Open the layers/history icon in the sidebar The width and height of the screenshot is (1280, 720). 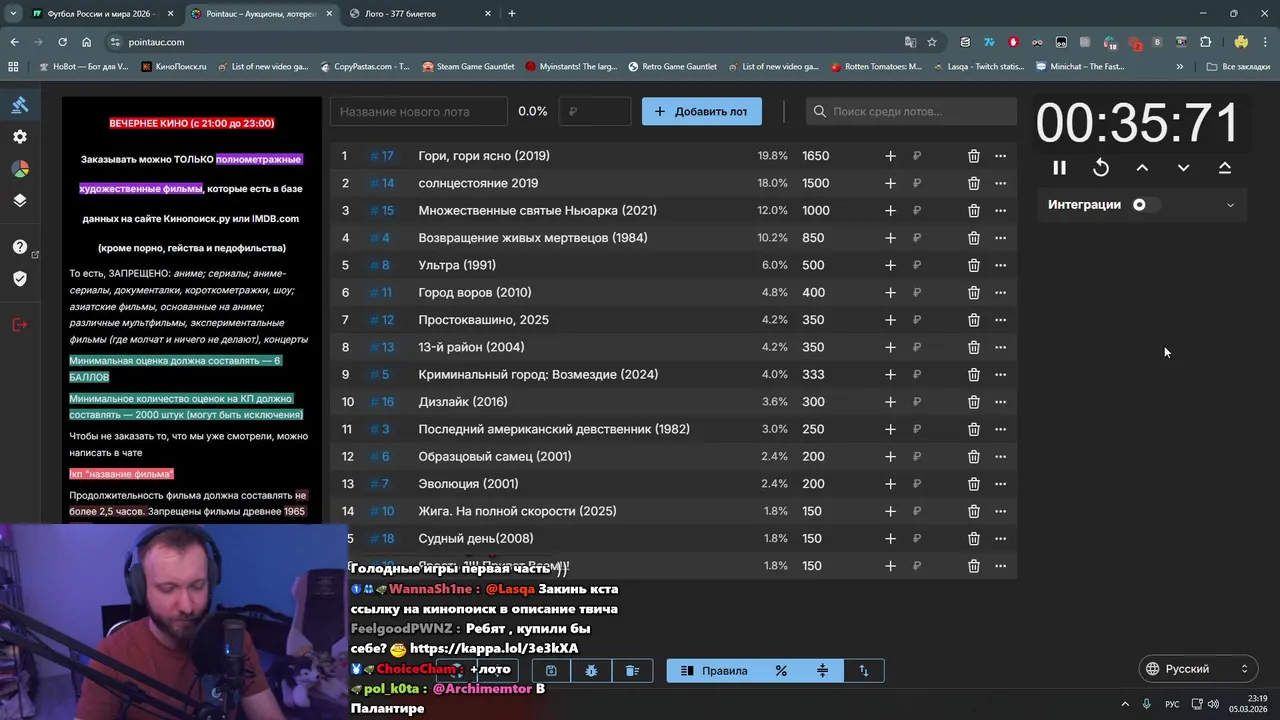tap(20, 200)
